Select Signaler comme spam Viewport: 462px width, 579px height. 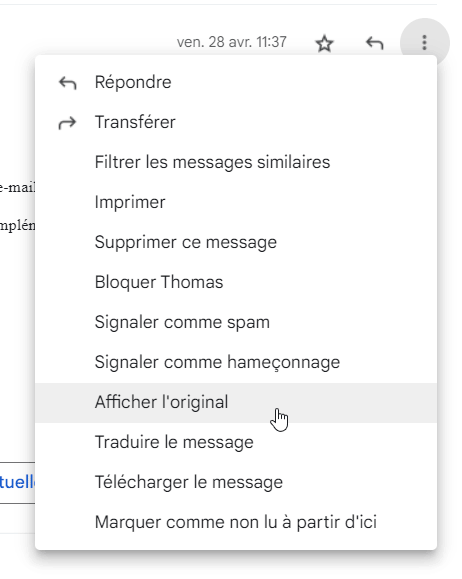click(236, 322)
